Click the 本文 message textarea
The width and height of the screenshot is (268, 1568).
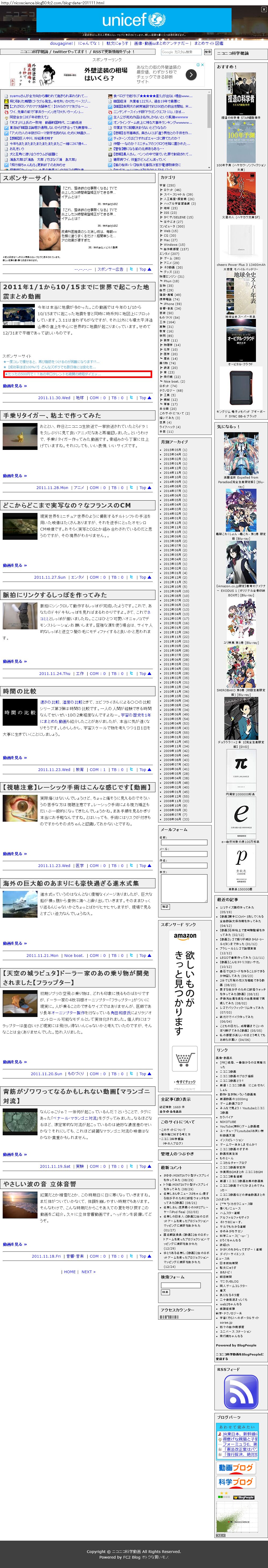click(184, 887)
